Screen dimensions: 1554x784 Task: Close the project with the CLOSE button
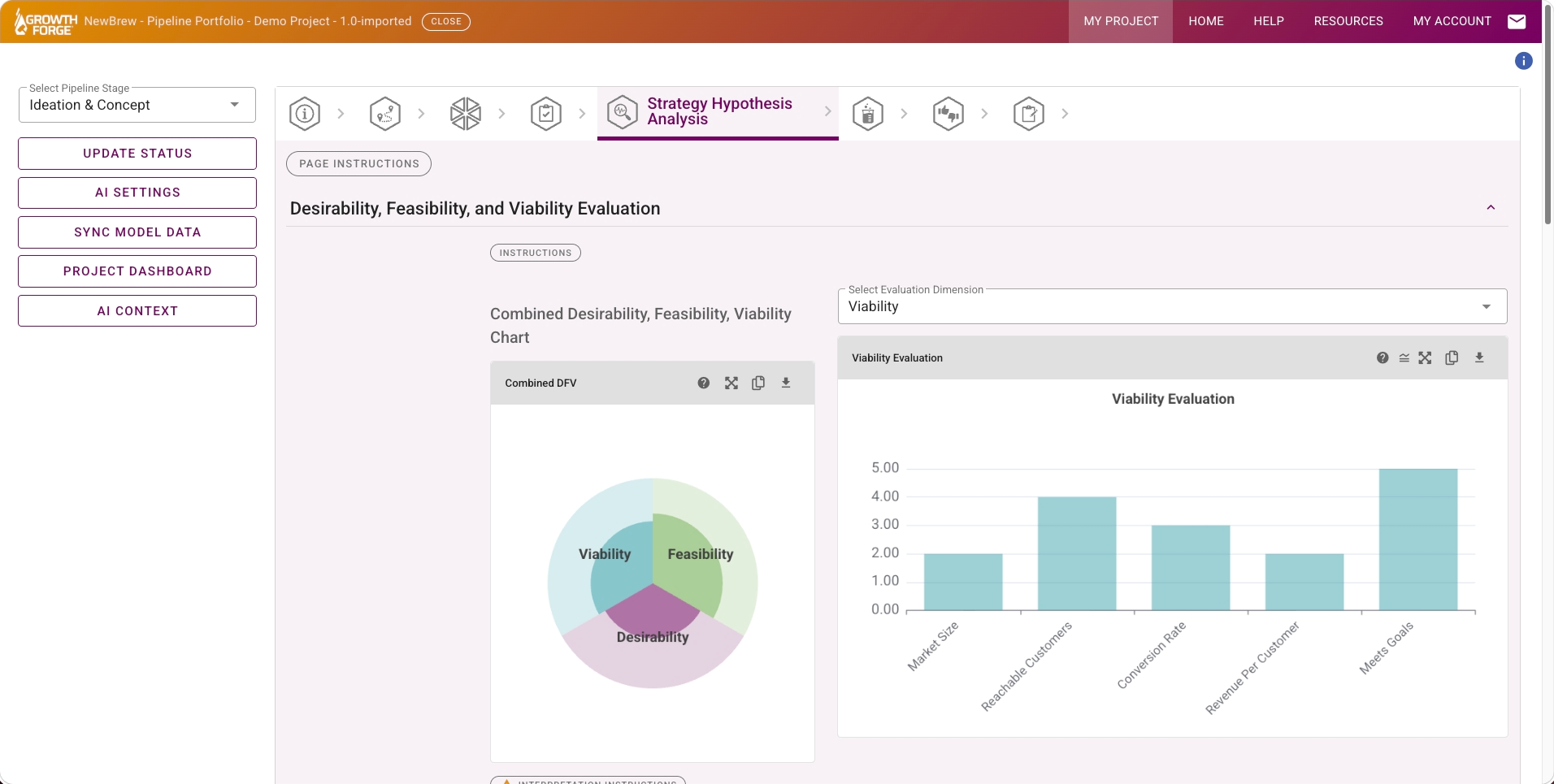click(446, 21)
